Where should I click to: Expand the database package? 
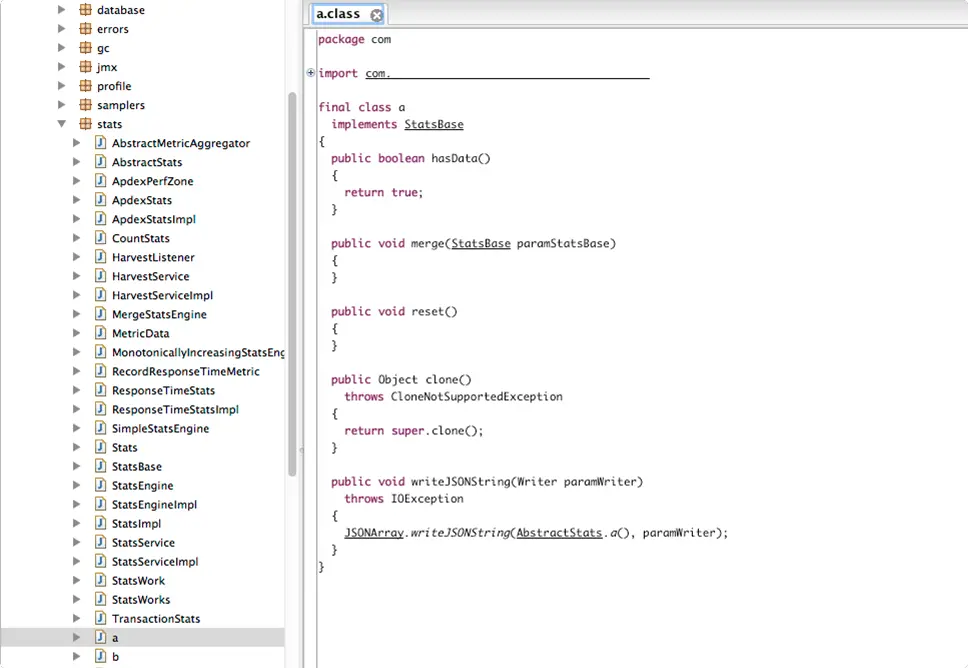point(62,10)
